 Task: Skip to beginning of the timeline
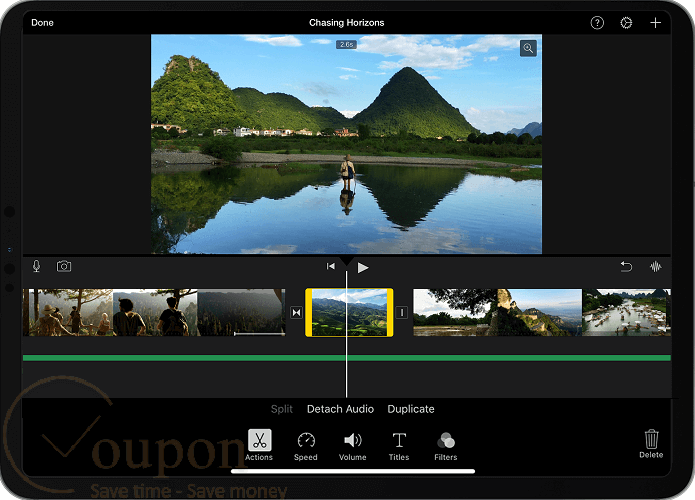(331, 266)
